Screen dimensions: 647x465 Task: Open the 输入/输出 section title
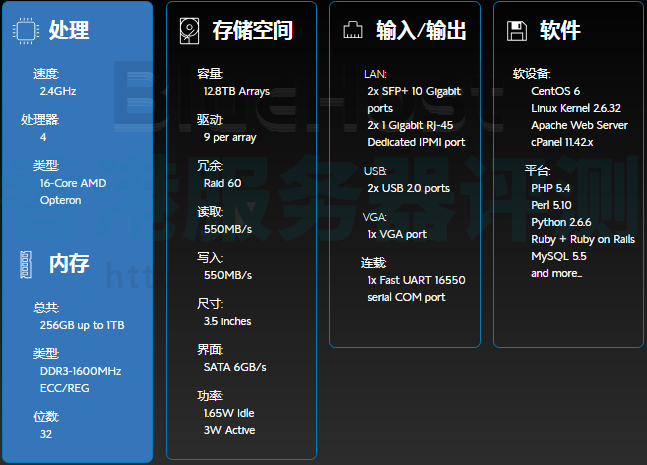[421, 30]
